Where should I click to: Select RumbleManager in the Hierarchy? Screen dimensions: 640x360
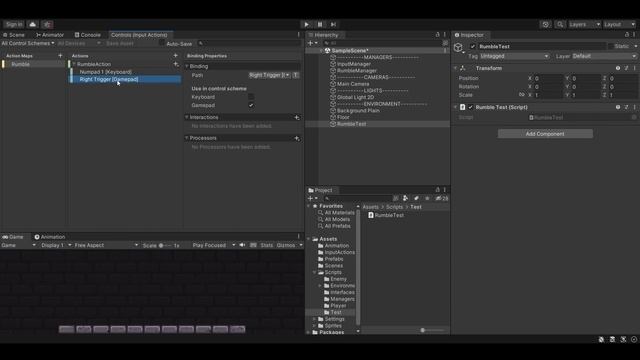(357, 71)
